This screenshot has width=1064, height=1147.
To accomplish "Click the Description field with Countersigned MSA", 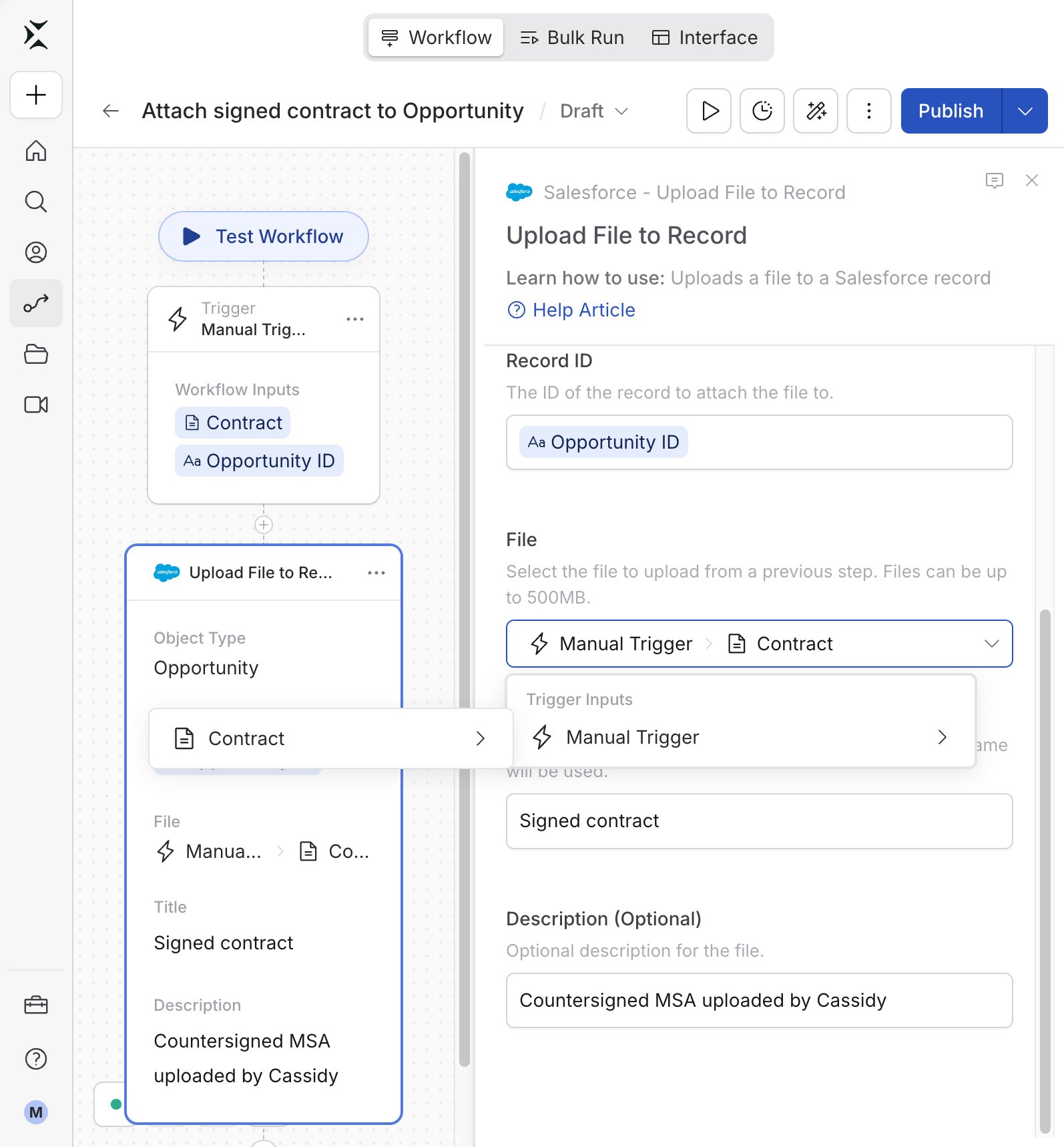I will coord(760,1001).
